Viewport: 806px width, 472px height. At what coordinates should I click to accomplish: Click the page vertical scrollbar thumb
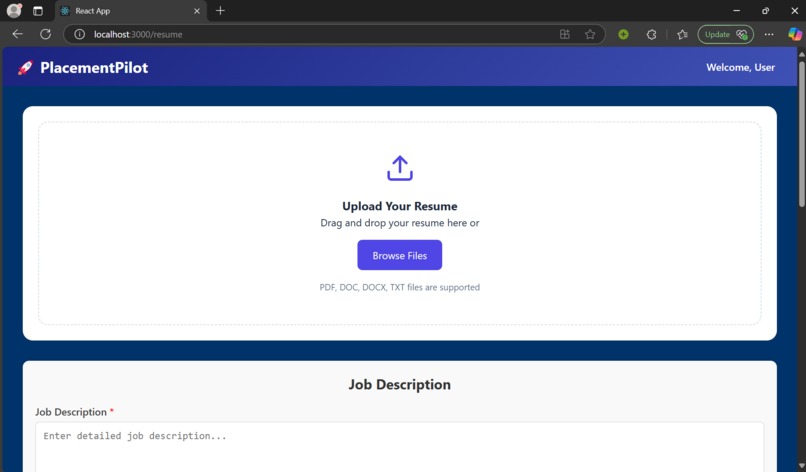[x=801, y=134]
